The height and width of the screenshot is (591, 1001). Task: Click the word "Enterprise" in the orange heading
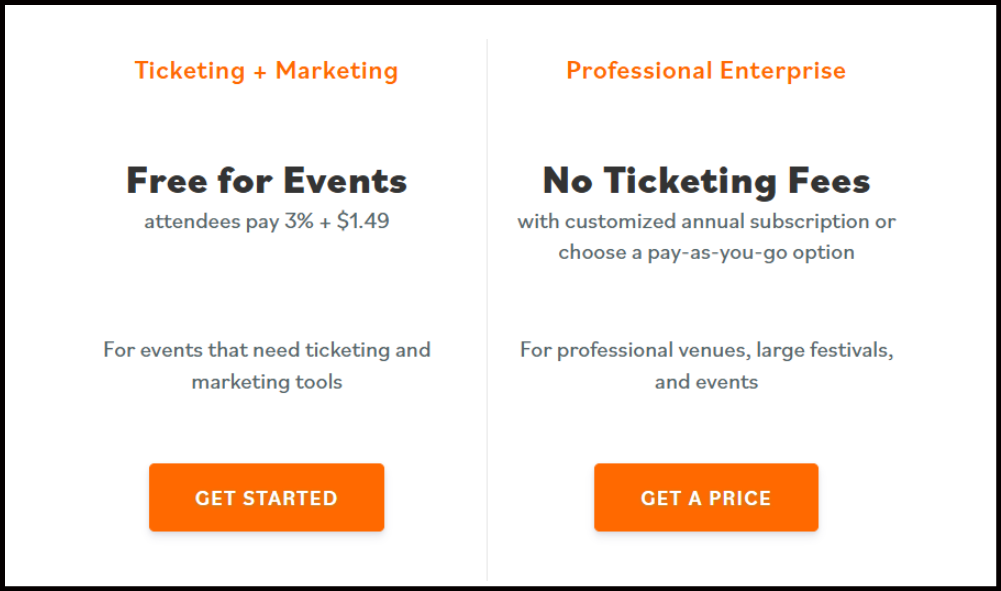(781, 71)
